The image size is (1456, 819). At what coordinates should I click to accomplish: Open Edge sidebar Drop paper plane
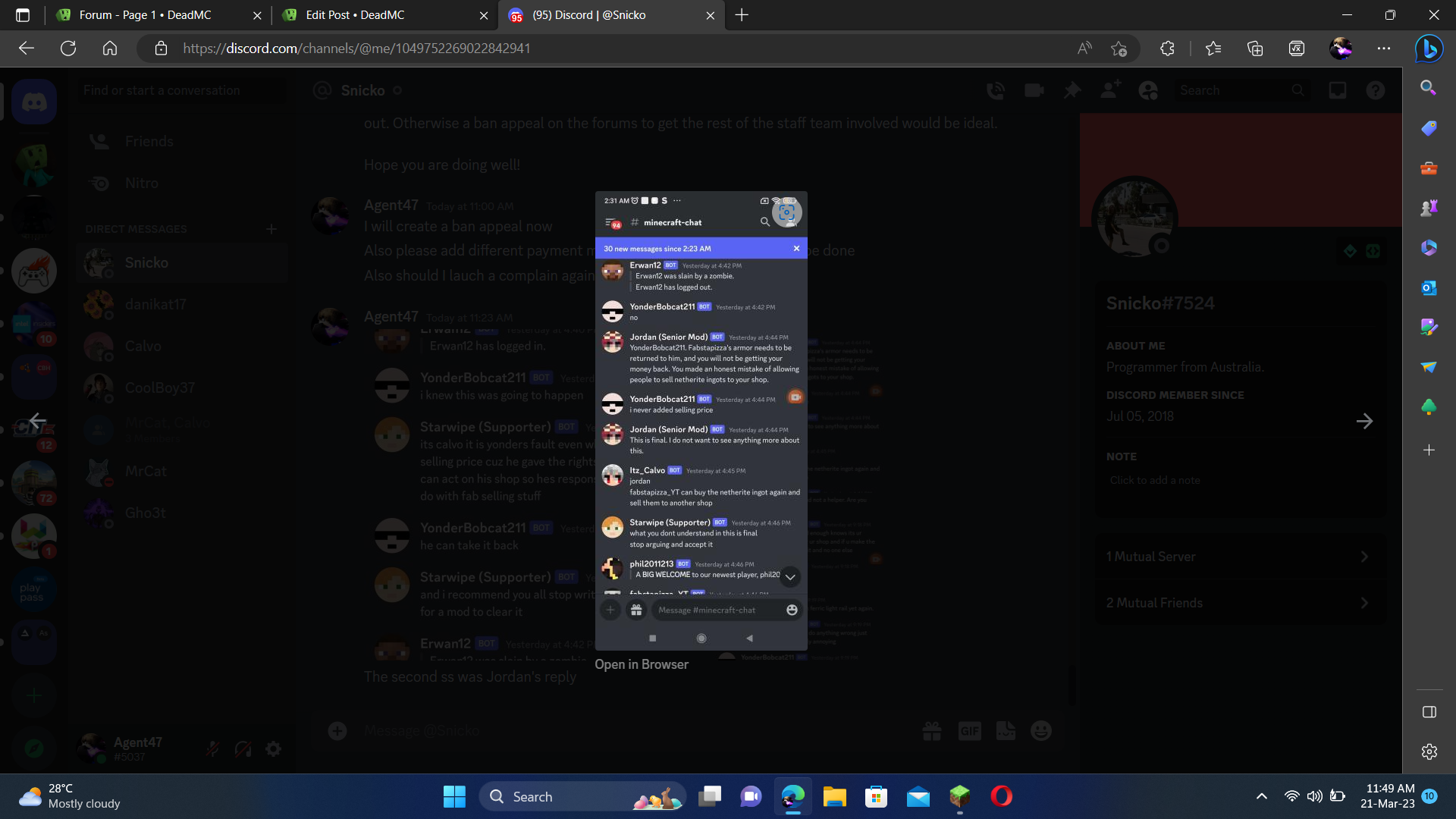click(x=1429, y=367)
